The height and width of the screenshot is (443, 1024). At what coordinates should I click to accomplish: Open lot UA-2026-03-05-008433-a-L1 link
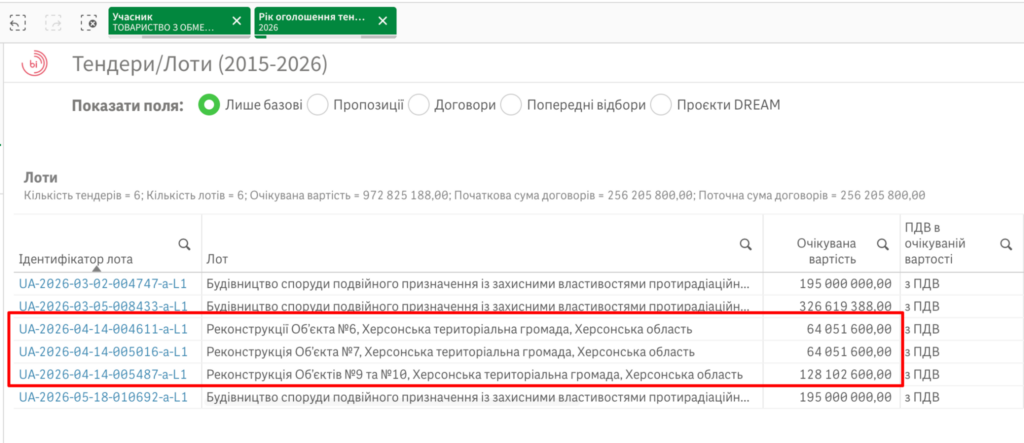click(x=103, y=306)
